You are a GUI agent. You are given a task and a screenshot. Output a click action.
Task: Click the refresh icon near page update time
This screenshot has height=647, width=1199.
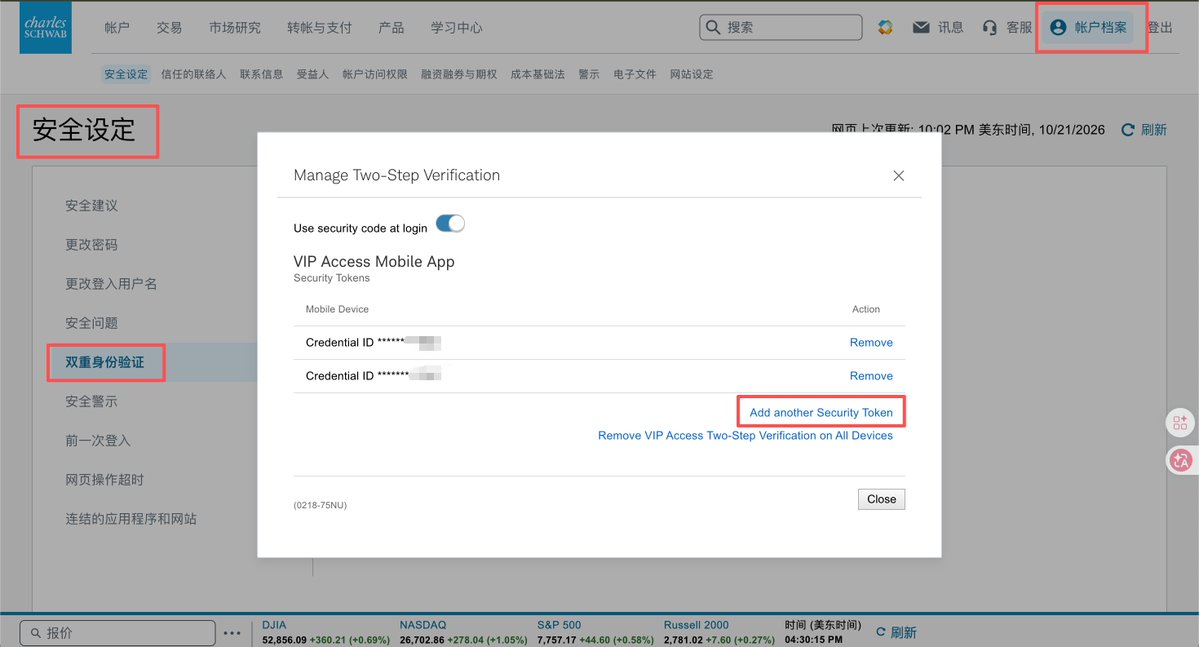click(x=1127, y=130)
